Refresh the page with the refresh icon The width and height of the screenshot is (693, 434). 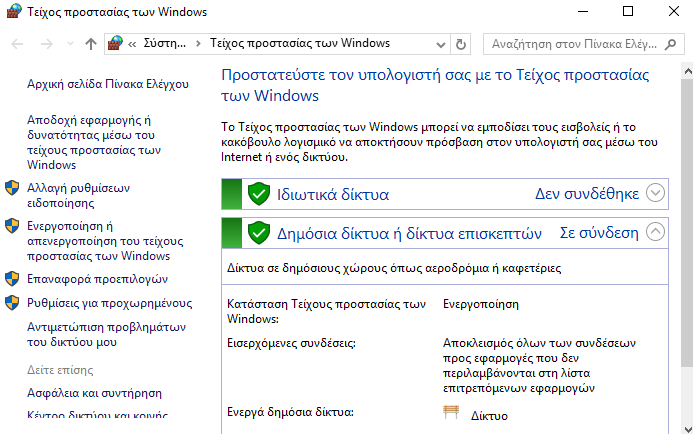click(x=461, y=44)
